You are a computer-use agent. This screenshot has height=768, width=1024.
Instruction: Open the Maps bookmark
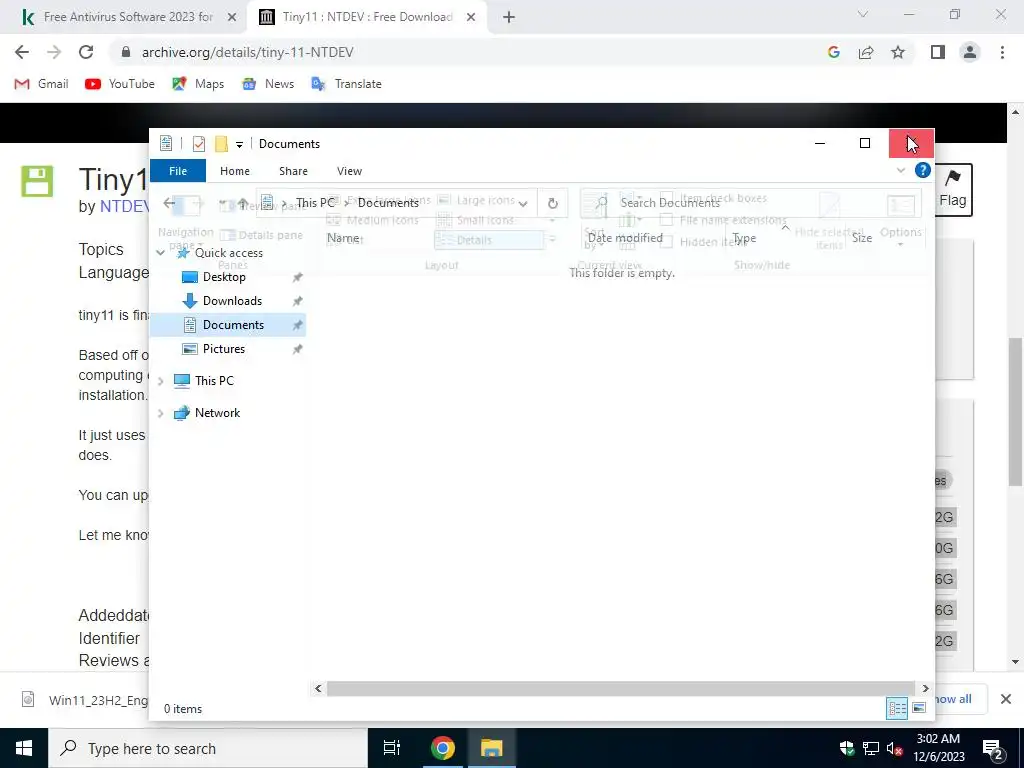coord(198,84)
